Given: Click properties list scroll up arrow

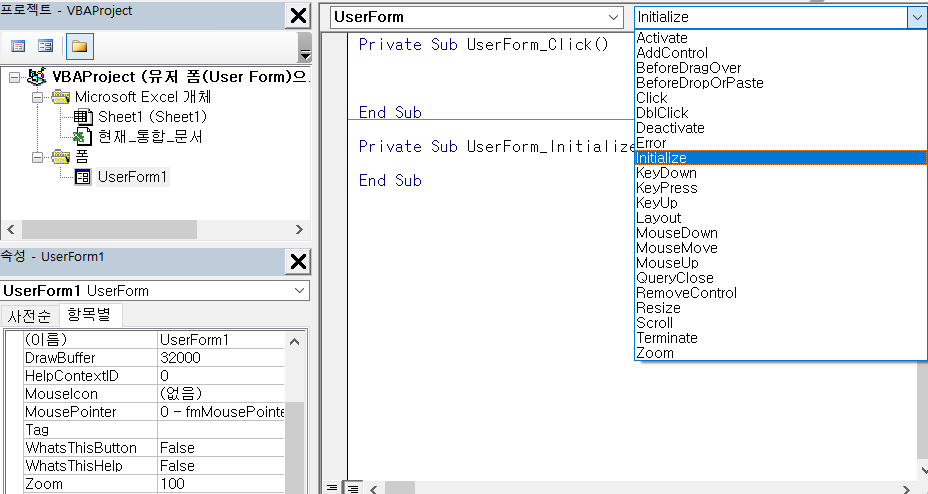Looking at the screenshot, I should point(295,341).
